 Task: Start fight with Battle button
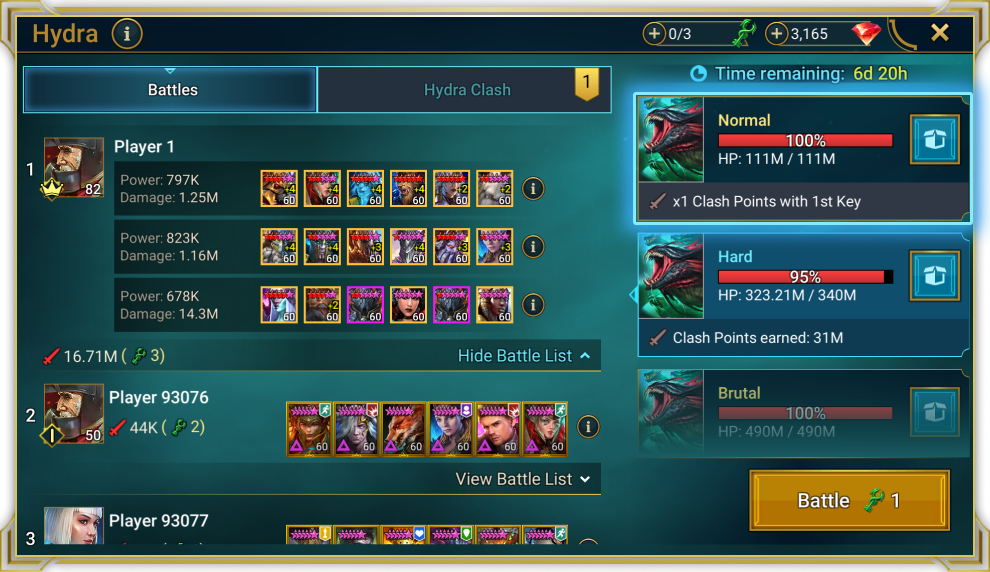click(849, 500)
